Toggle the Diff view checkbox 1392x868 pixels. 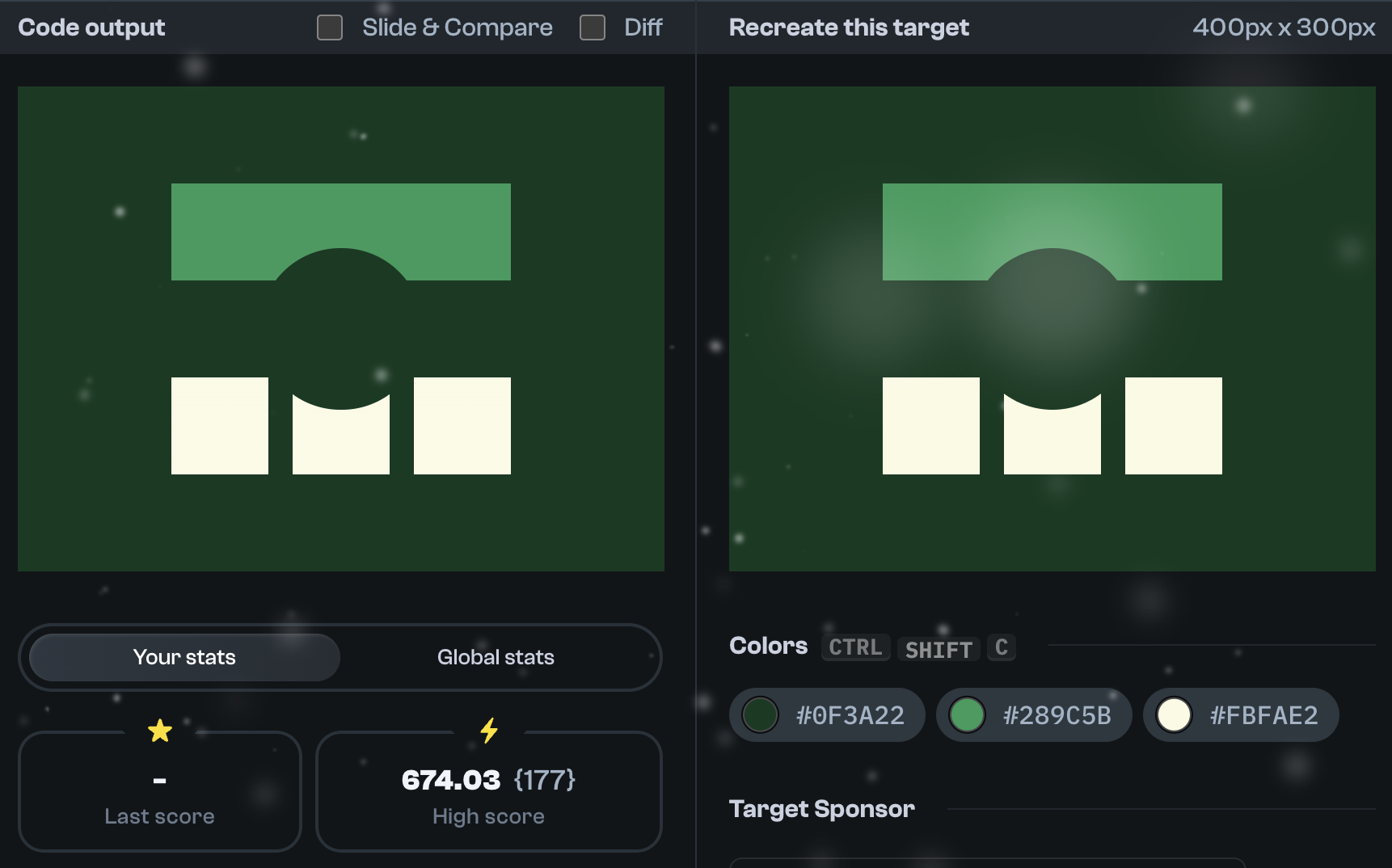[x=592, y=27]
